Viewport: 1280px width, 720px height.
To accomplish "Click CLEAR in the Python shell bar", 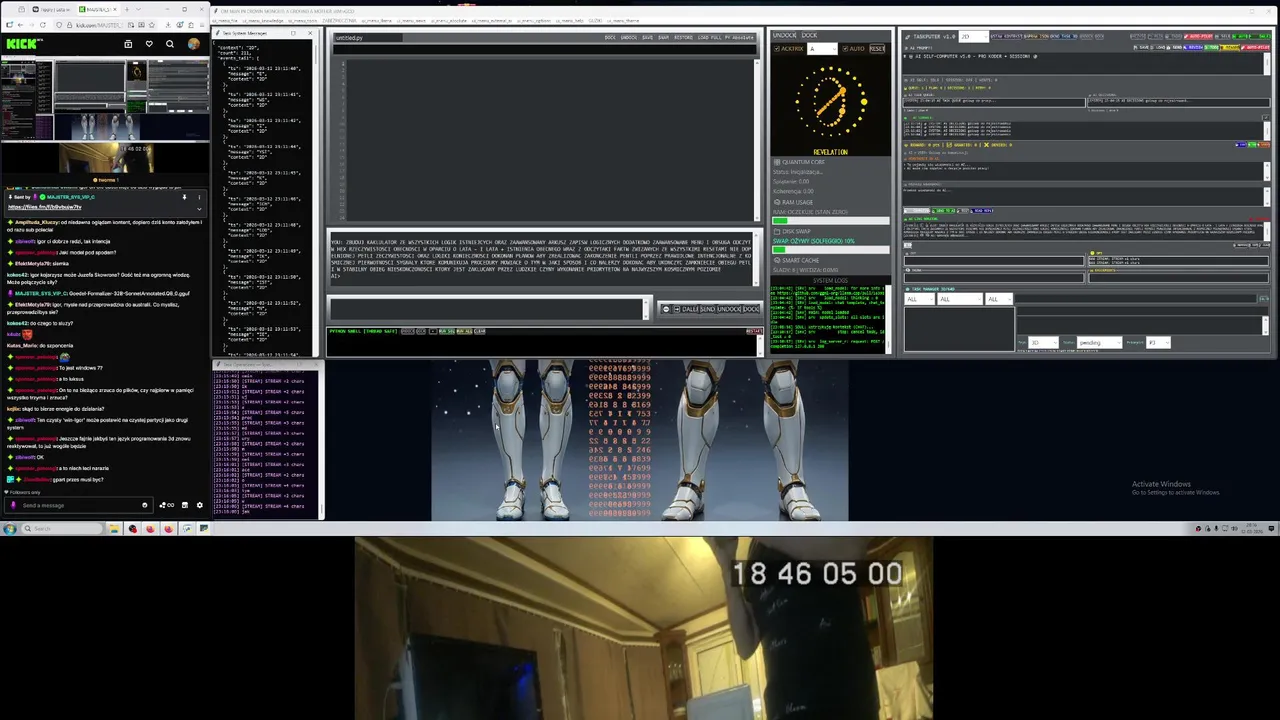I will [x=480, y=331].
